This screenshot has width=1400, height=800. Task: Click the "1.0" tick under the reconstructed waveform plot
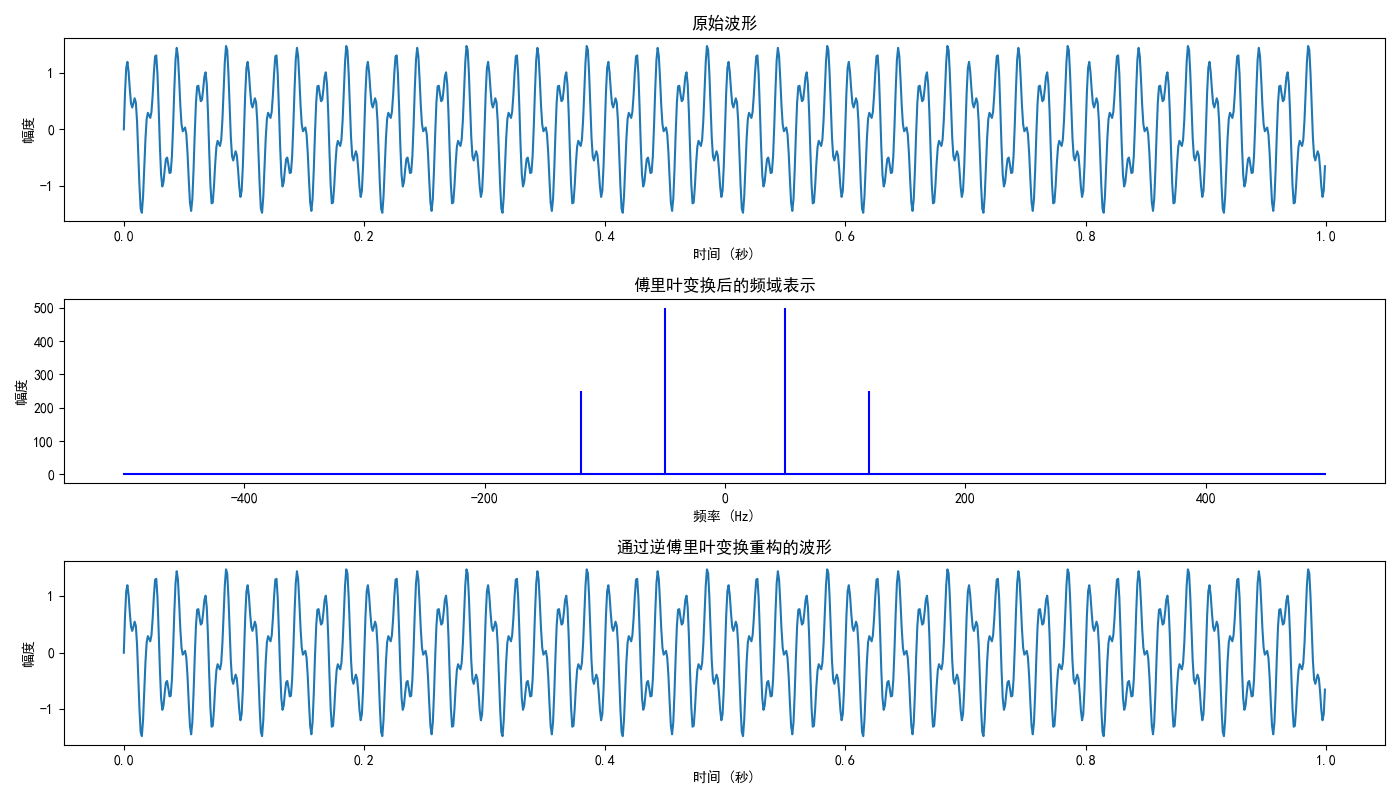click(x=1326, y=759)
